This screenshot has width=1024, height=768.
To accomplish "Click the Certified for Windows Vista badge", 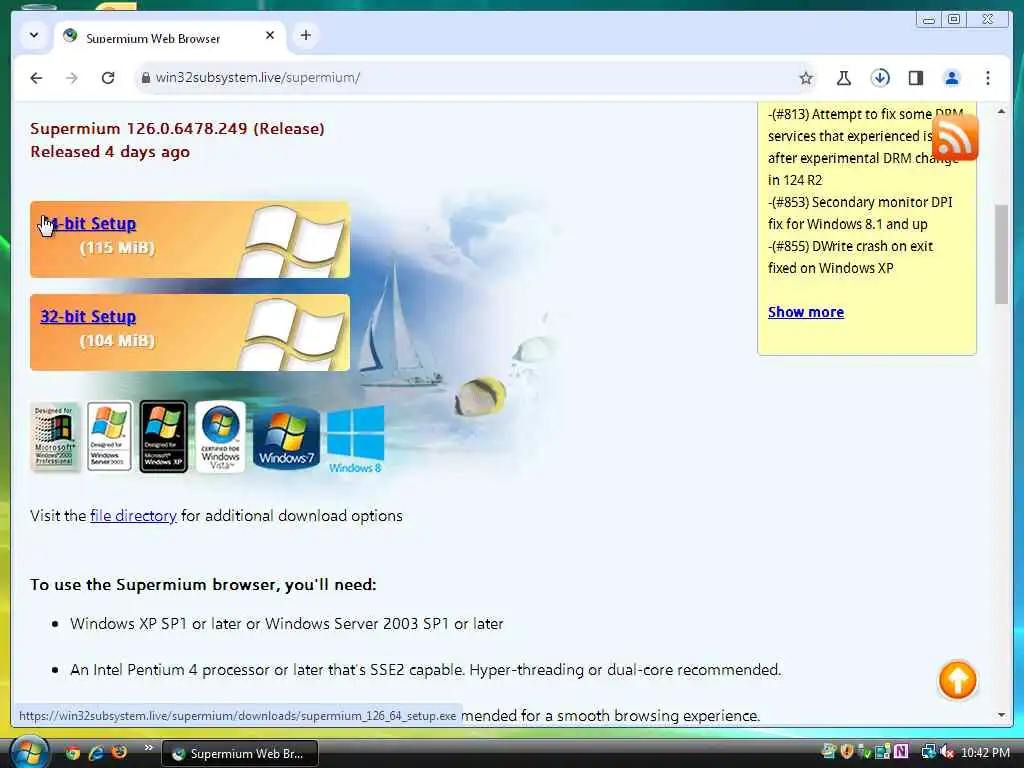I will point(220,436).
